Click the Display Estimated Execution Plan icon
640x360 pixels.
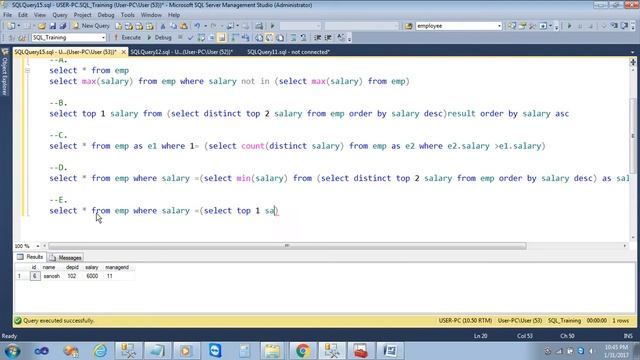click(201, 38)
